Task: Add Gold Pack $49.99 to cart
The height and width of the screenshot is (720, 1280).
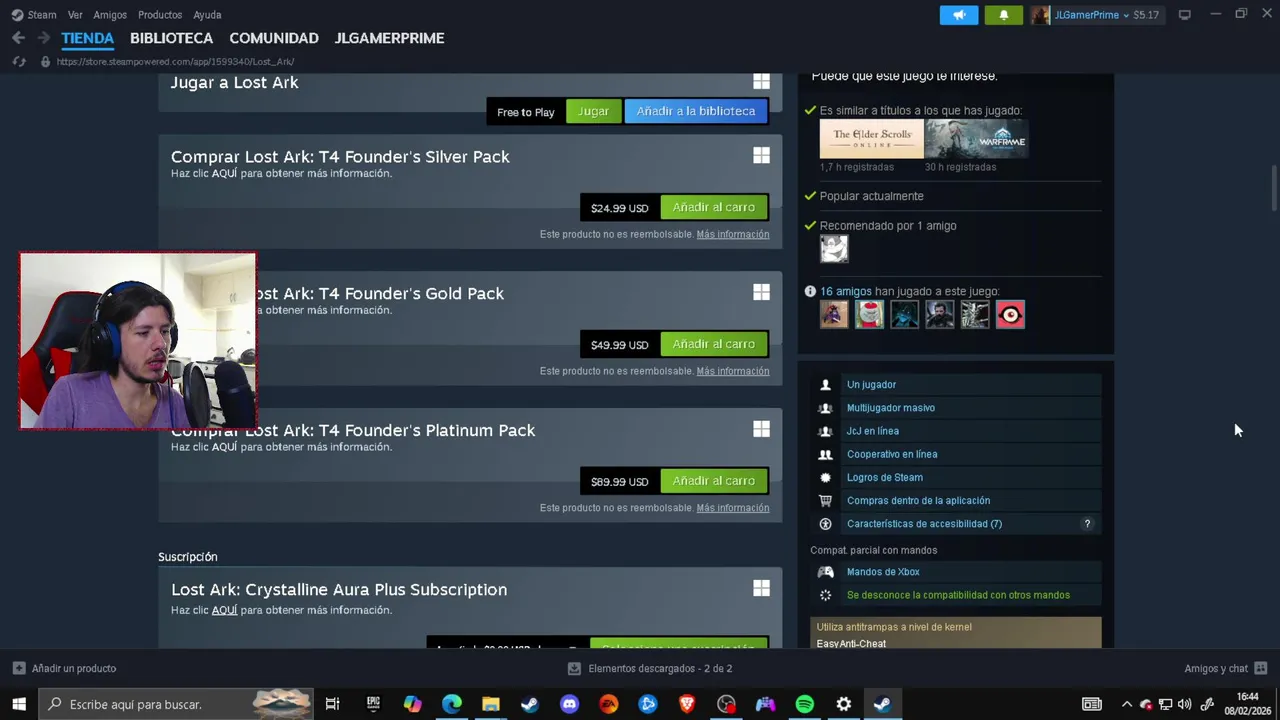Action: 714,344
